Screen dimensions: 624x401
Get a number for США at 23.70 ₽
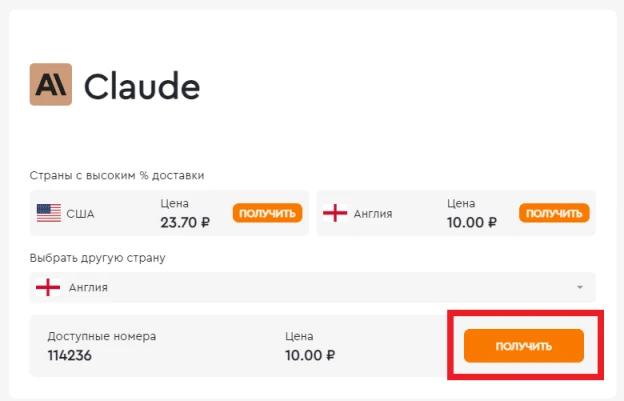coord(267,213)
